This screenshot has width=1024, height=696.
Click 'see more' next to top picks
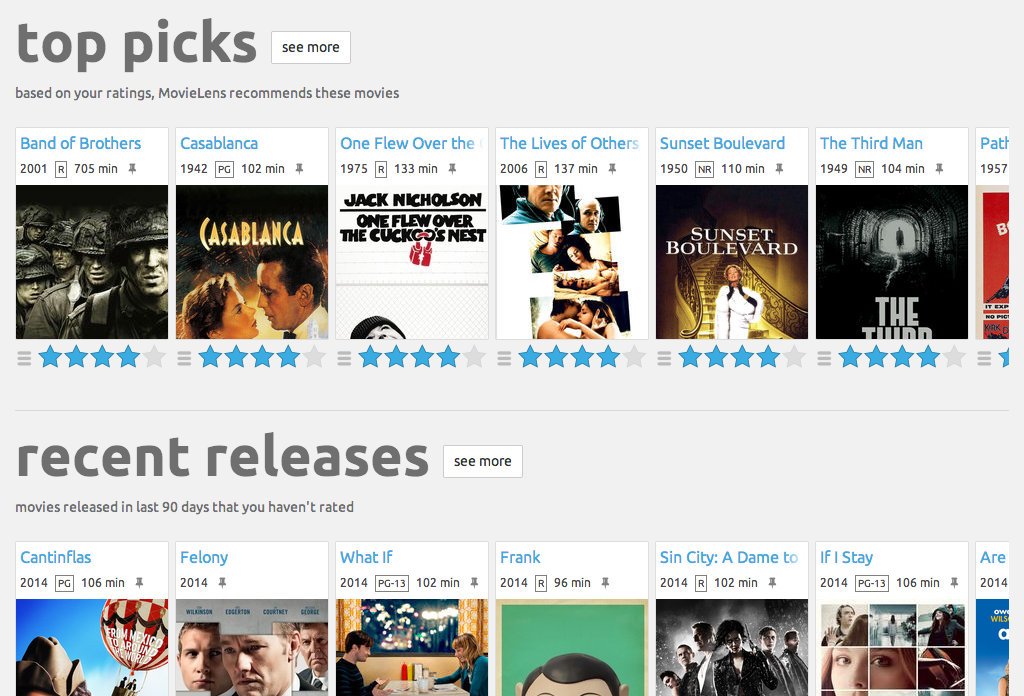(x=310, y=47)
